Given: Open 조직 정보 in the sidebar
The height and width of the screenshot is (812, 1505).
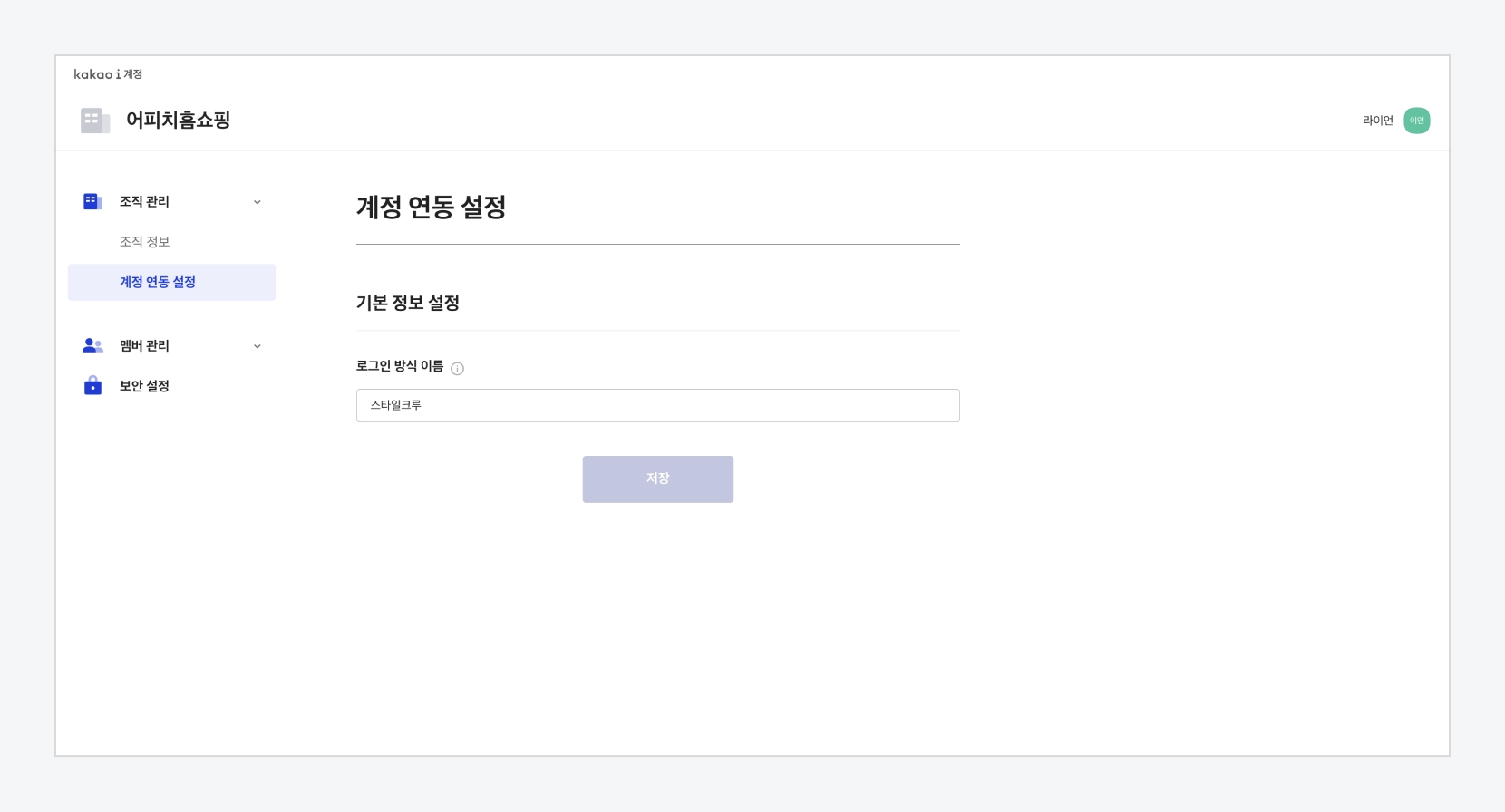Looking at the screenshot, I should click(145, 242).
